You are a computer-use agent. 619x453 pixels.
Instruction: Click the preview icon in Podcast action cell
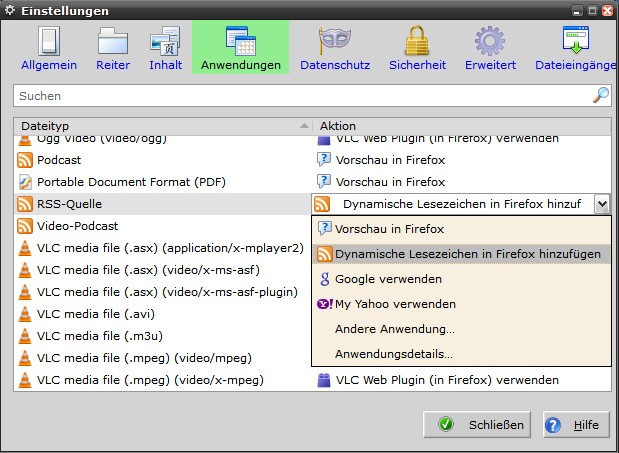[324, 159]
